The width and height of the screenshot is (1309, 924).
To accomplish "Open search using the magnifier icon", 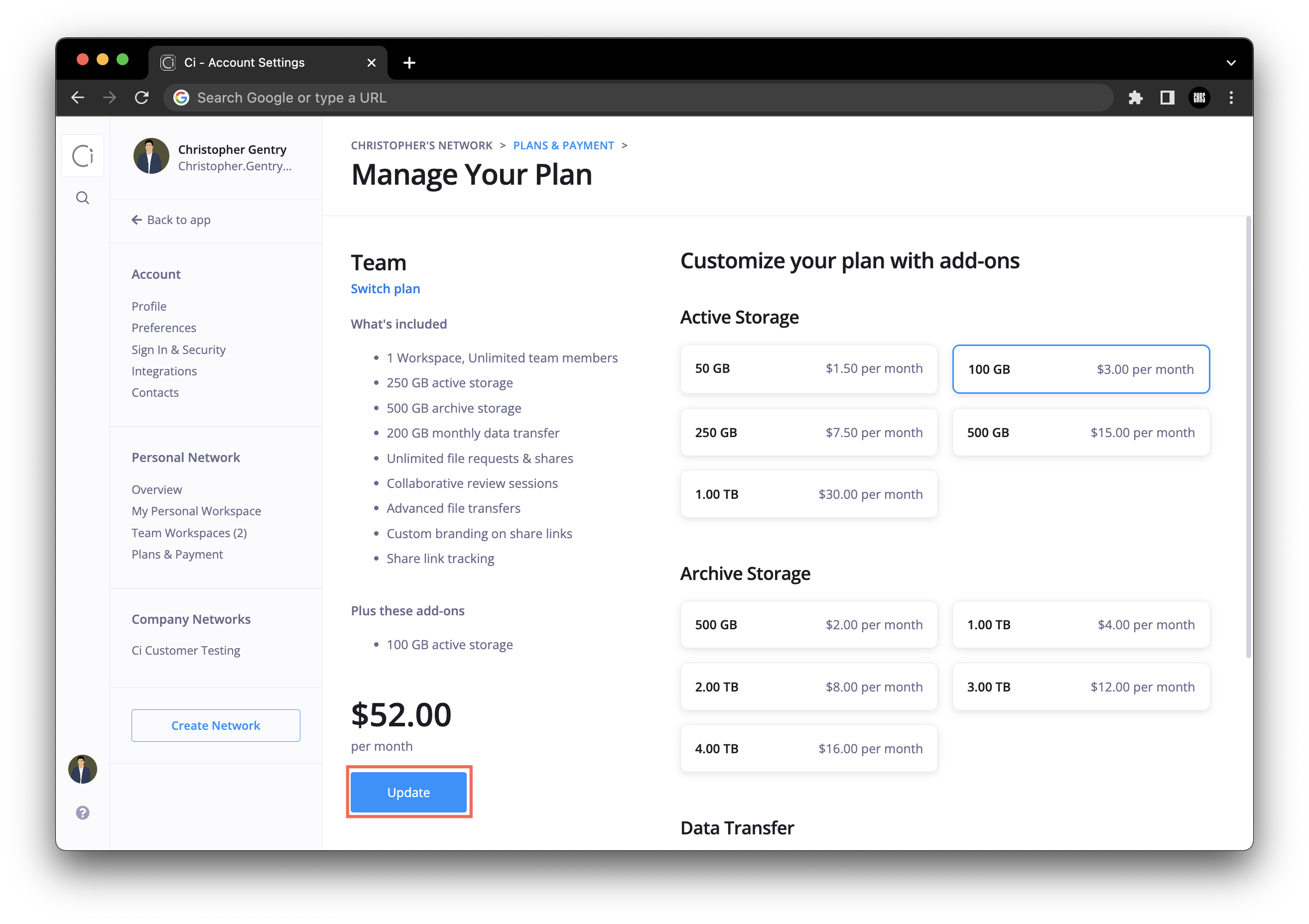I will 83,197.
